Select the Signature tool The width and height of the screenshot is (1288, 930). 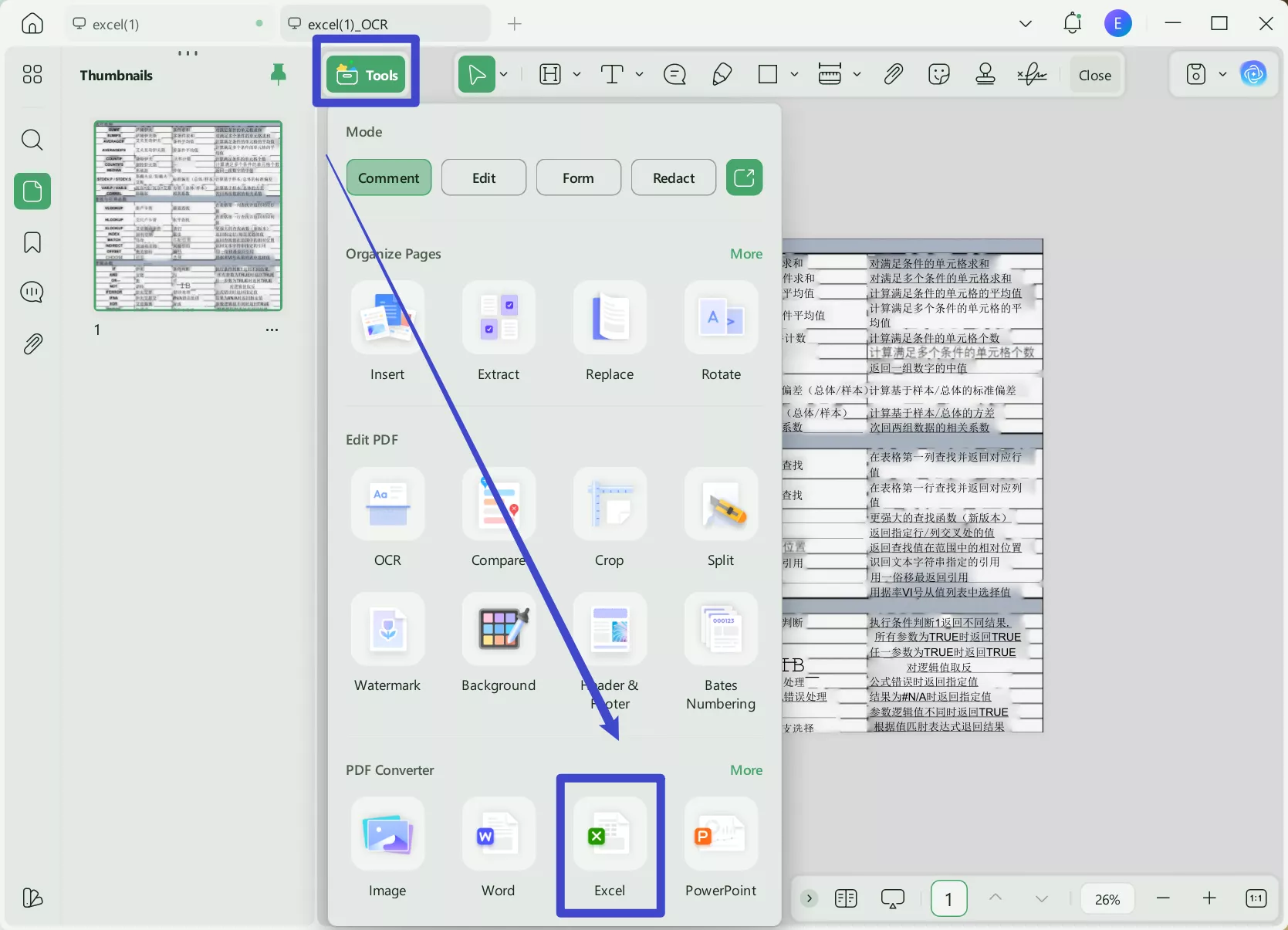pos(1032,74)
